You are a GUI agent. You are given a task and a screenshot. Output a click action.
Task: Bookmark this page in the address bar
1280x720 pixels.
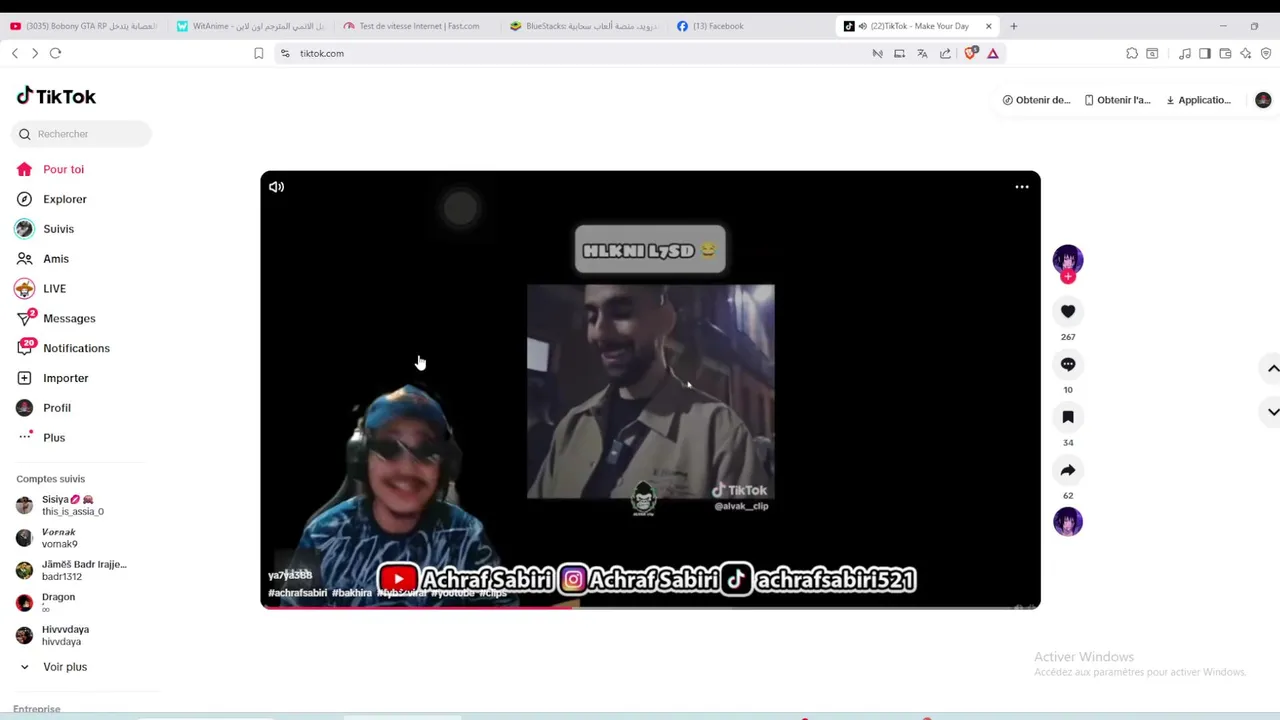pyautogui.click(x=258, y=53)
